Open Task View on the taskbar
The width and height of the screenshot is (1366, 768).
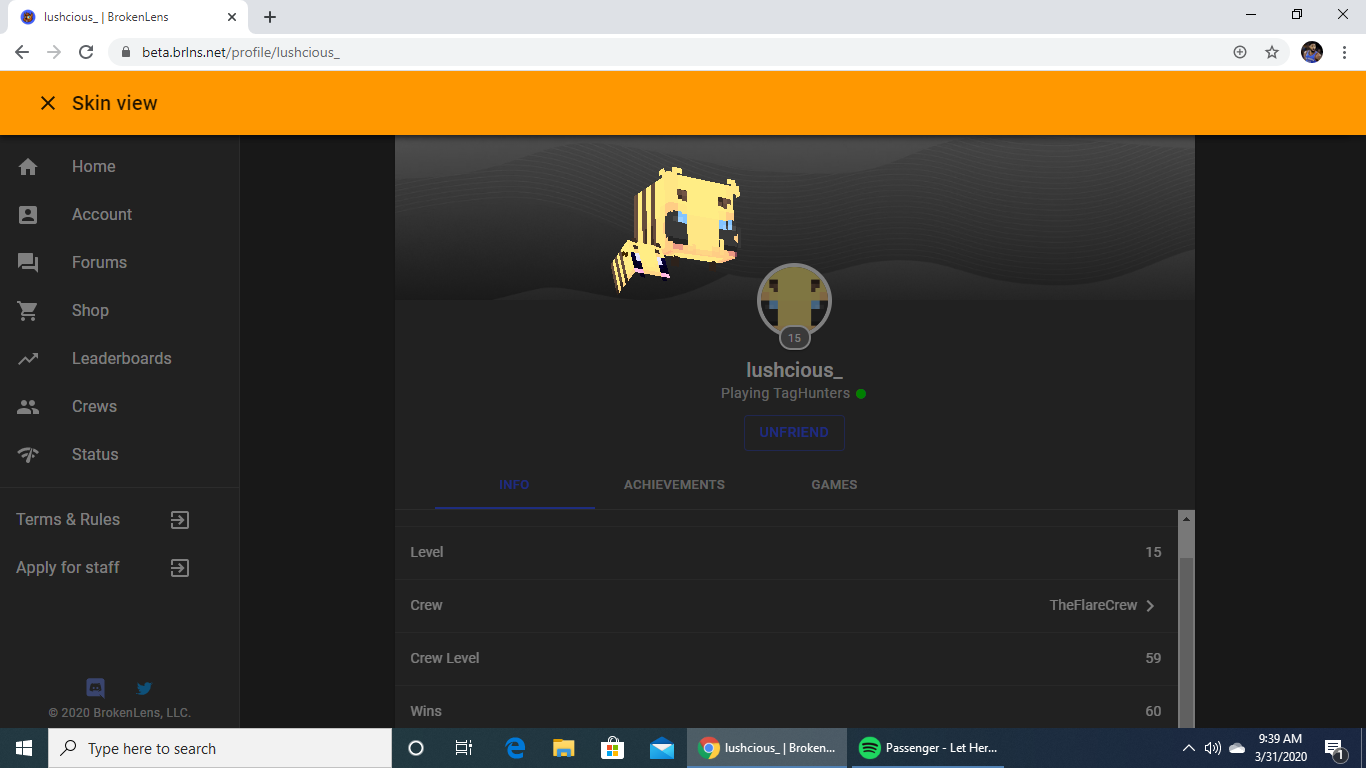pyautogui.click(x=464, y=748)
